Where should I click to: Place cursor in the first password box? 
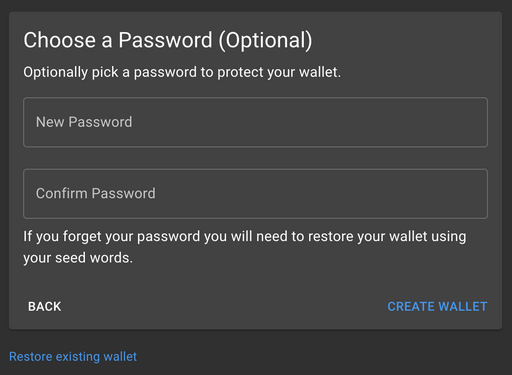click(x=255, y=122)
